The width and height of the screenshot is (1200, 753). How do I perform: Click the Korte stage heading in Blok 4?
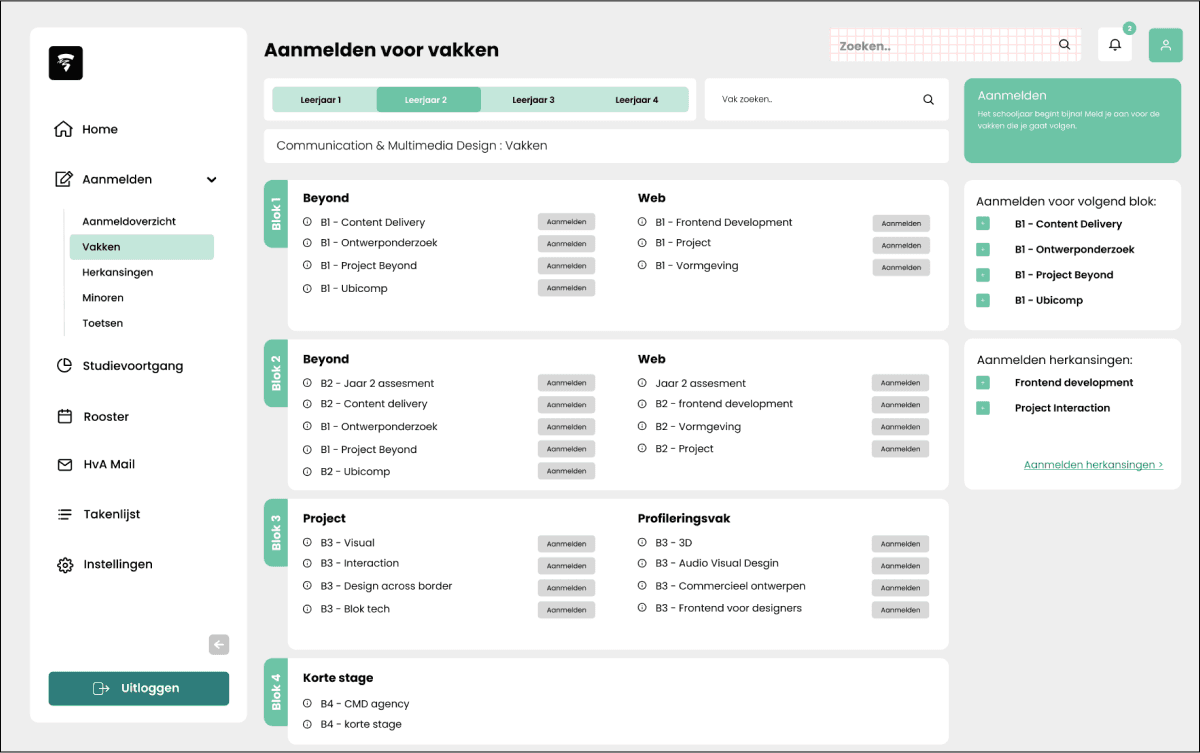point(338,678)
